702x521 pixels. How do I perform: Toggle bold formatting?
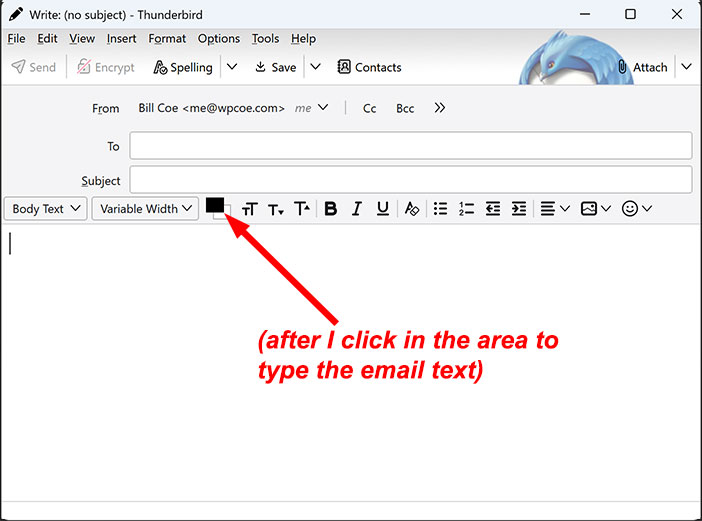tap(331, 209)
